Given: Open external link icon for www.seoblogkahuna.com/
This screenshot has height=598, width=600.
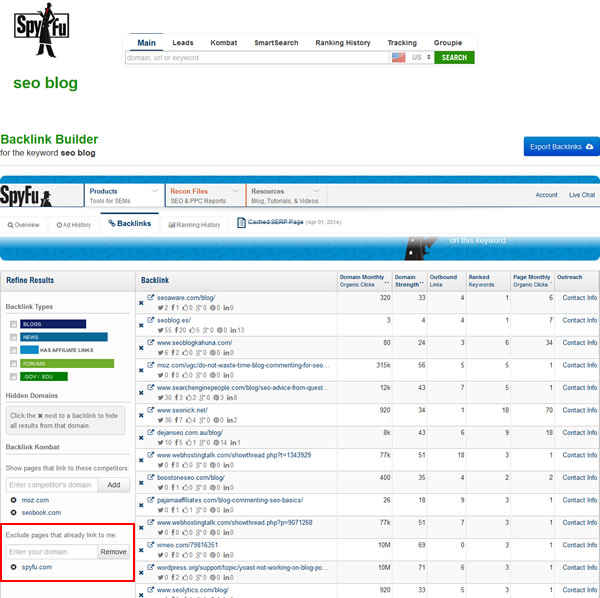Looking at the screenshot, I should pyautogui.click(x=151, y=342).
